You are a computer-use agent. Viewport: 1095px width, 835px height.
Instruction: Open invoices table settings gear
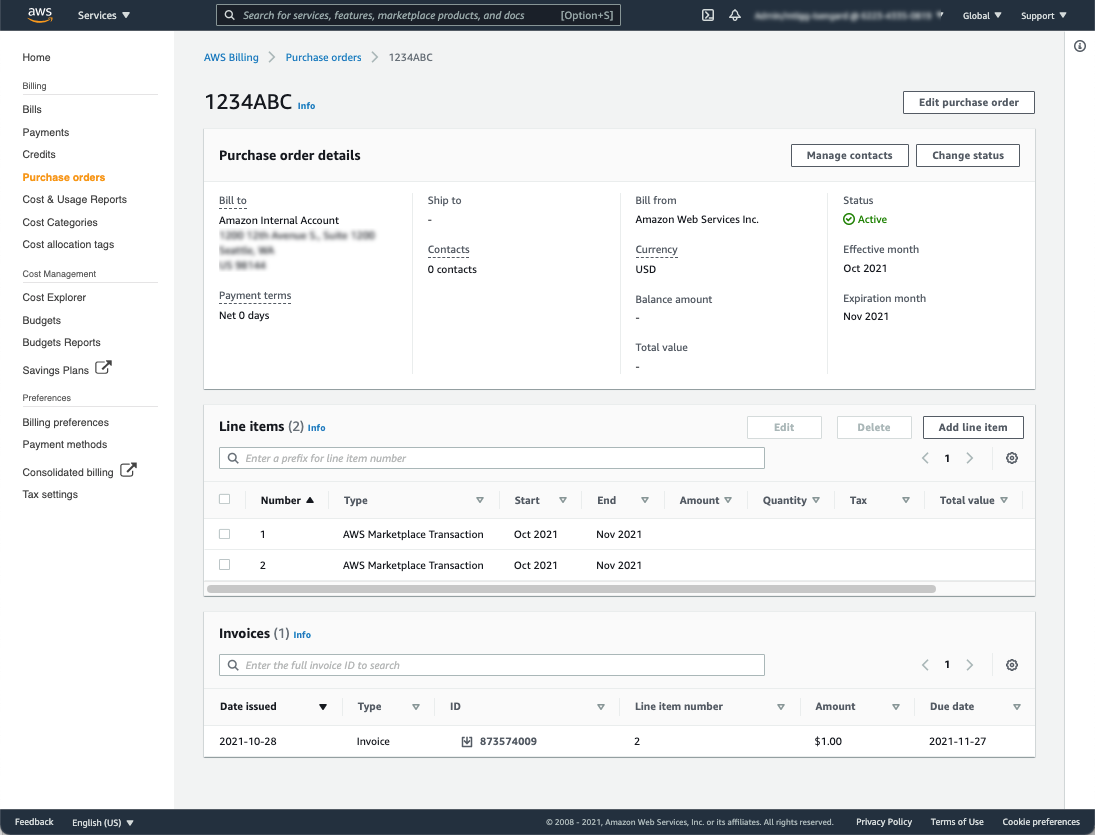1011,665
